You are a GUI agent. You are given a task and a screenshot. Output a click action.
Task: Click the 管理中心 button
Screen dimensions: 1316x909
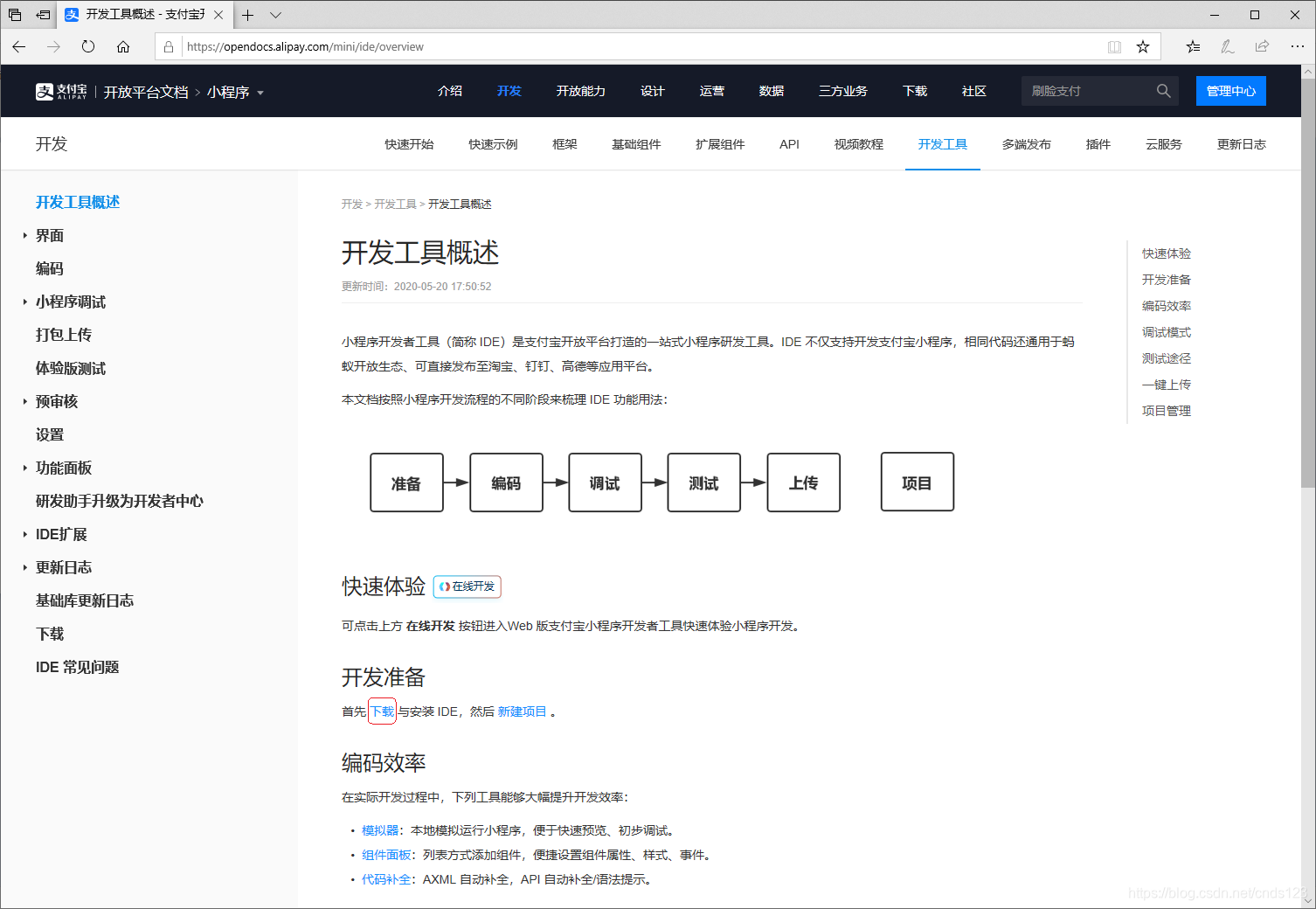tap(1231, 91)
